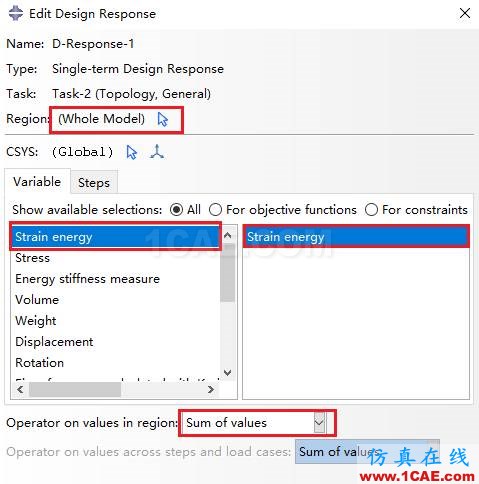Select For objective functions radio option

pyautogui.click(x=215, y=210)
